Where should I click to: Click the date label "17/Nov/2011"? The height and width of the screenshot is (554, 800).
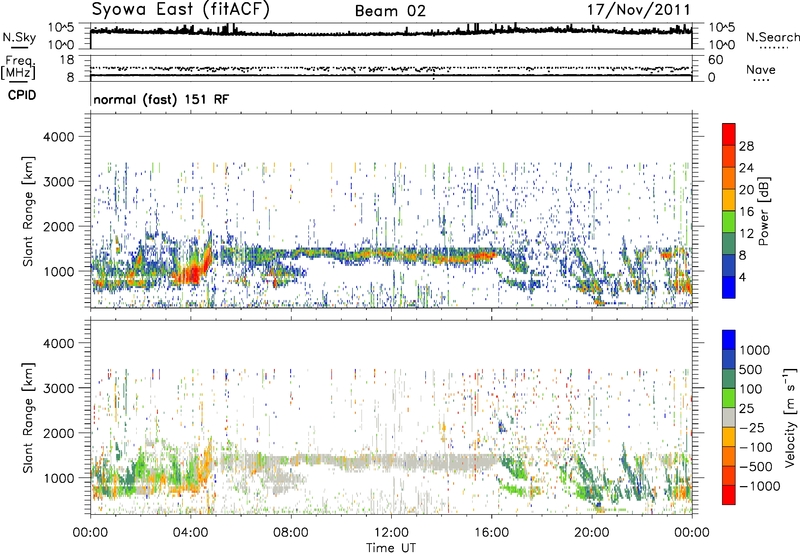pos(639,10)
